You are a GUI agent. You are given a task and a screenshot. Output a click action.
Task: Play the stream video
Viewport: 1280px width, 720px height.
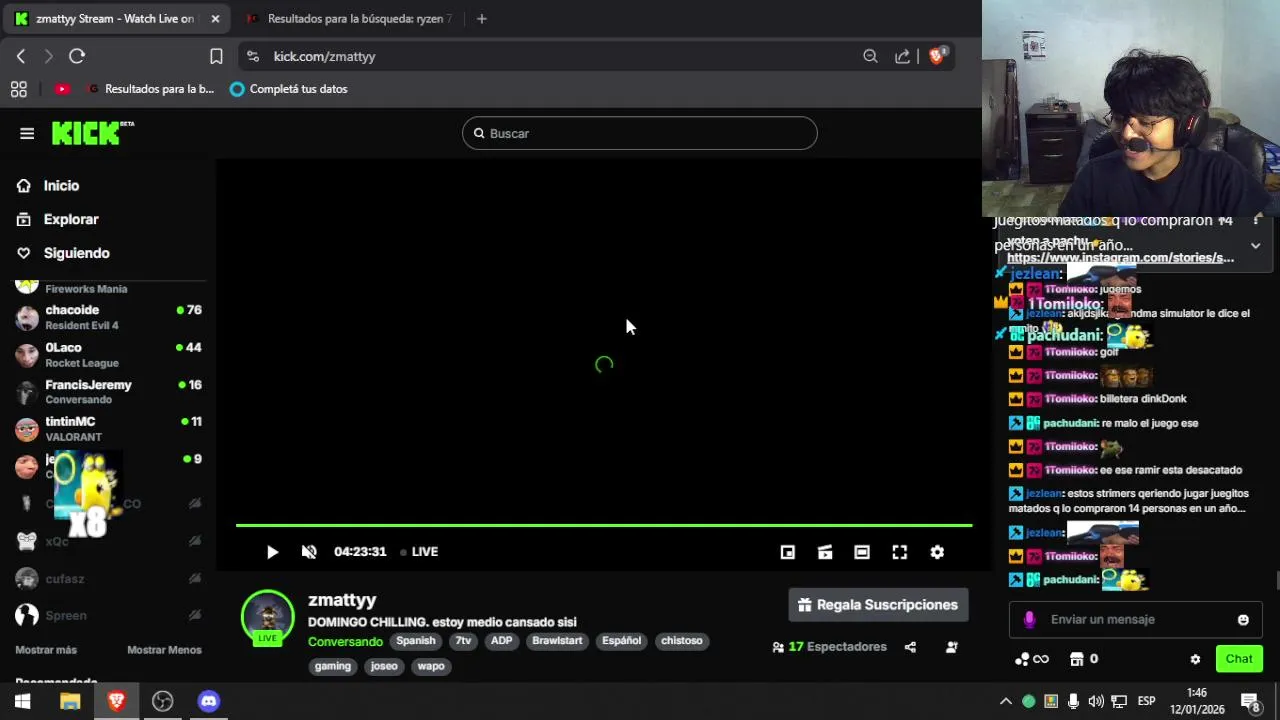272,552
